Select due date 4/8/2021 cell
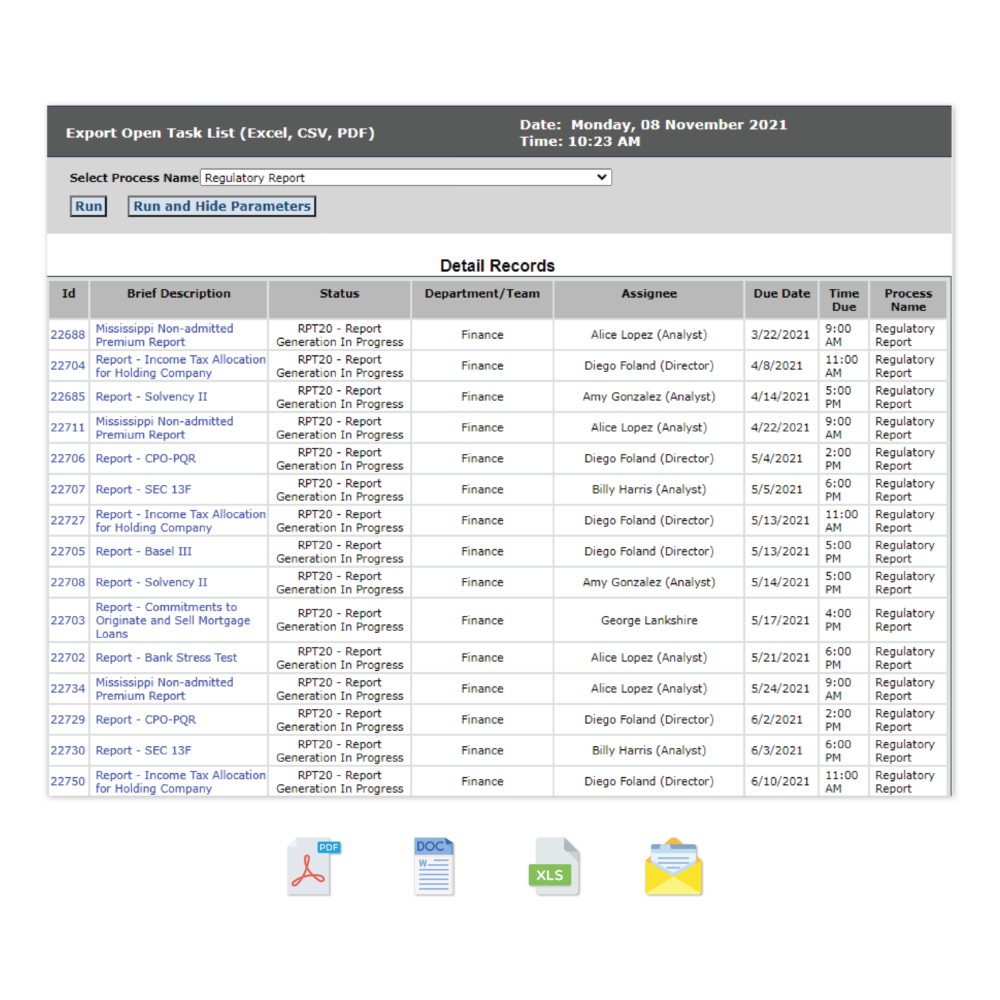This screenshot has width=1000, height=1000. point(780,365)
